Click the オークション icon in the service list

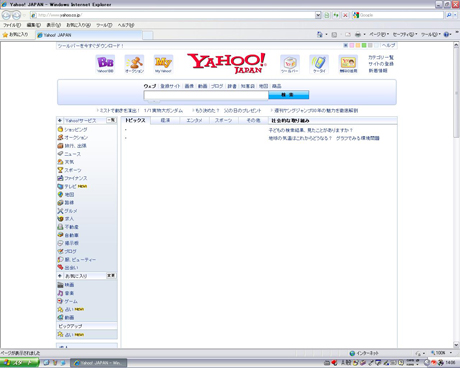point(60,137)
